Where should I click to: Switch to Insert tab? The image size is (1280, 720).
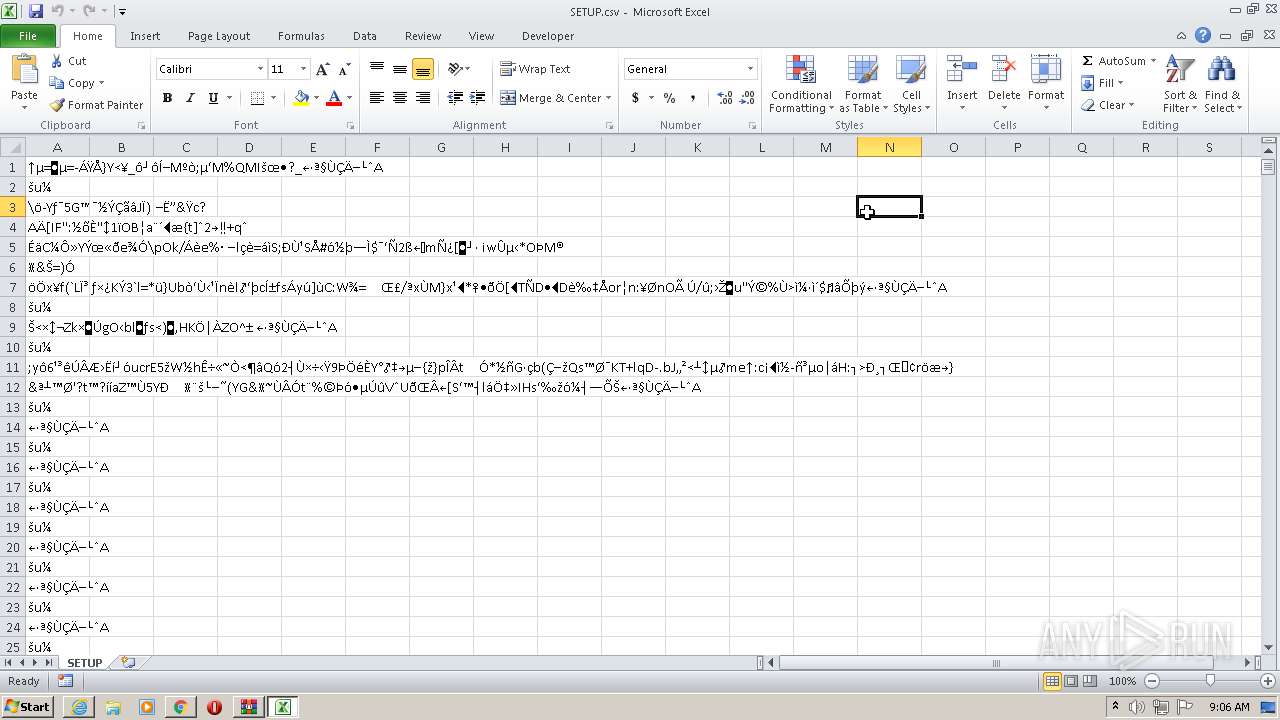coord(145,36)
